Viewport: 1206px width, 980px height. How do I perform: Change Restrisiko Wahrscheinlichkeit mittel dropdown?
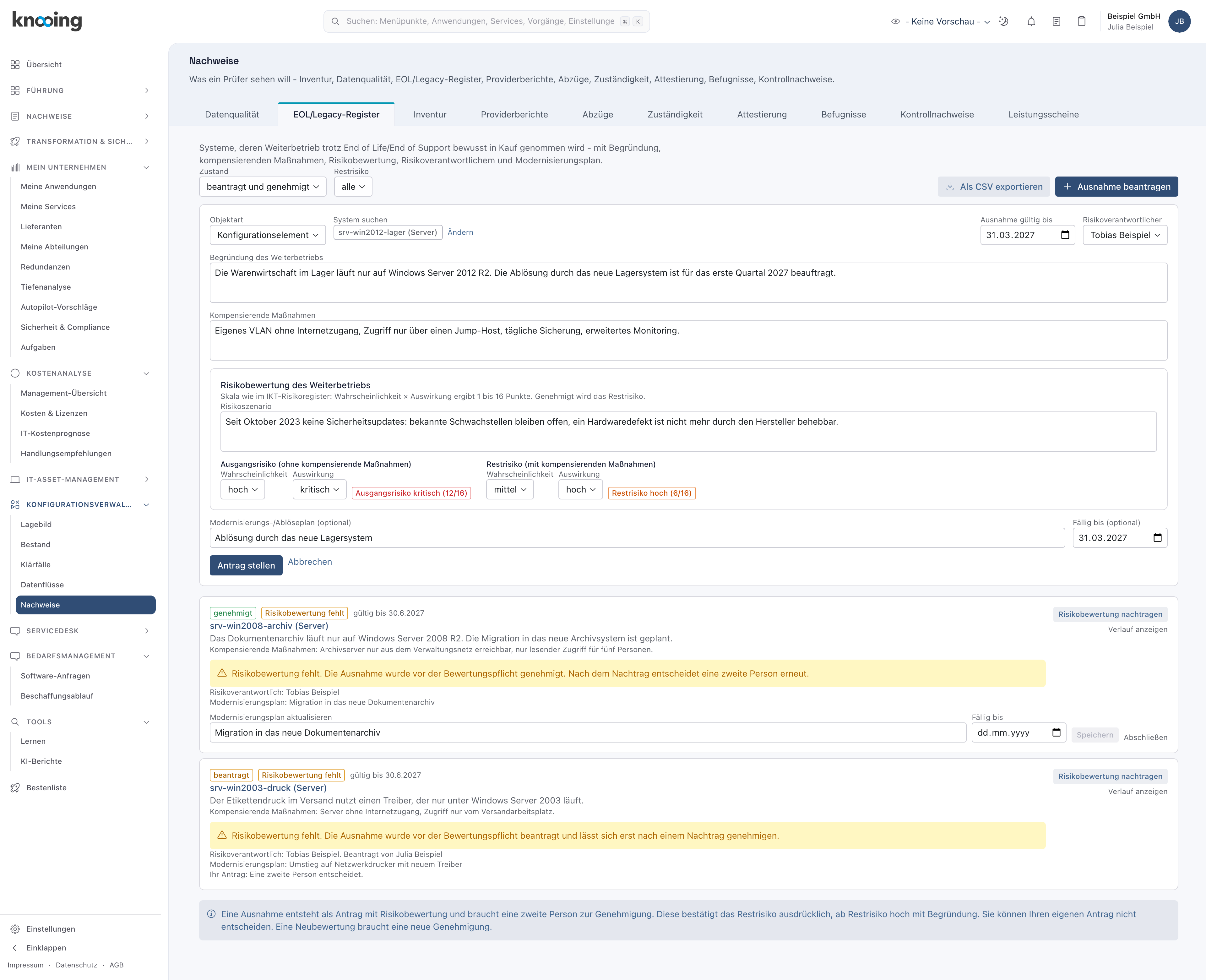tap(510, 489)
